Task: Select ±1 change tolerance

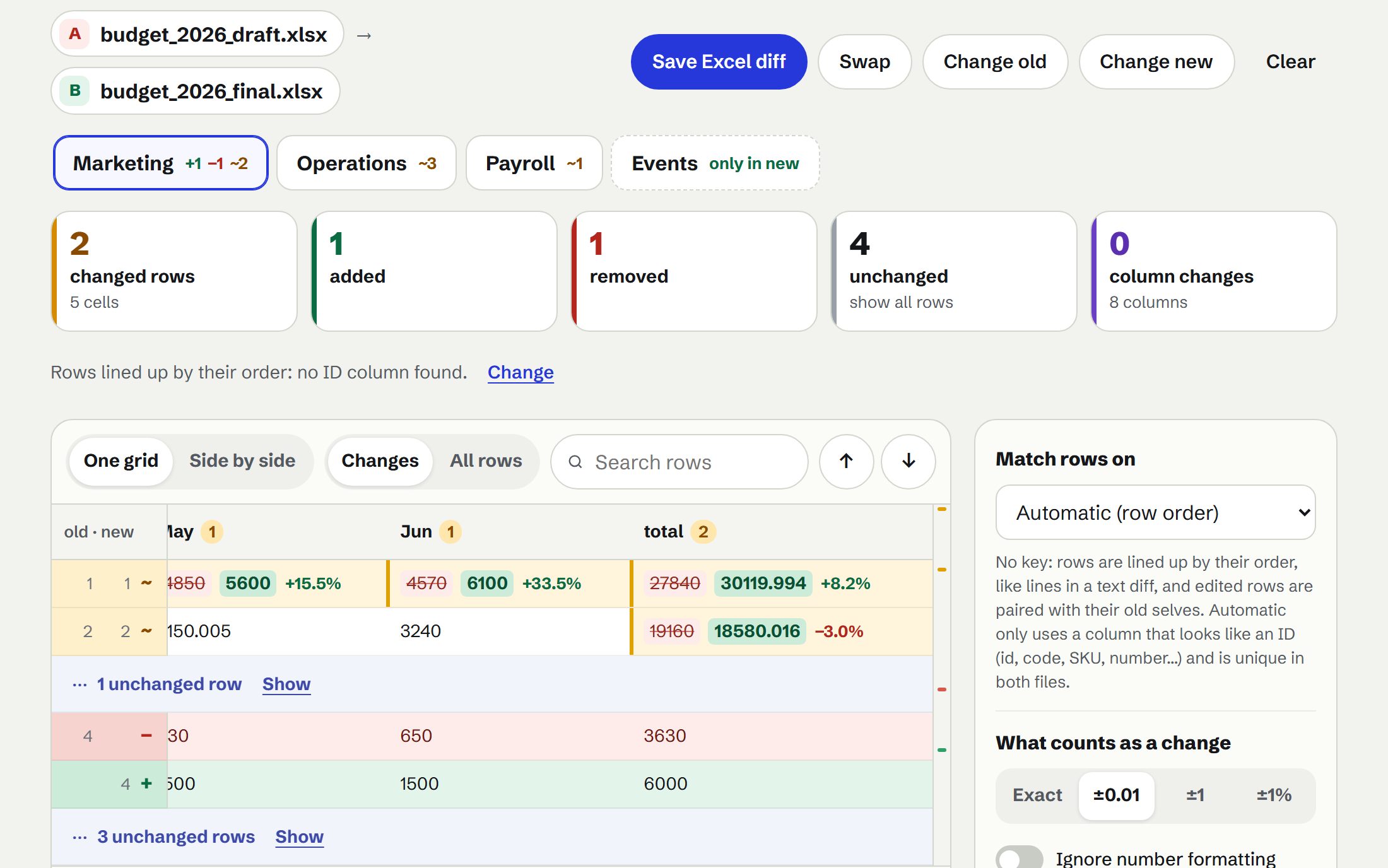Action: [1195, 795]
